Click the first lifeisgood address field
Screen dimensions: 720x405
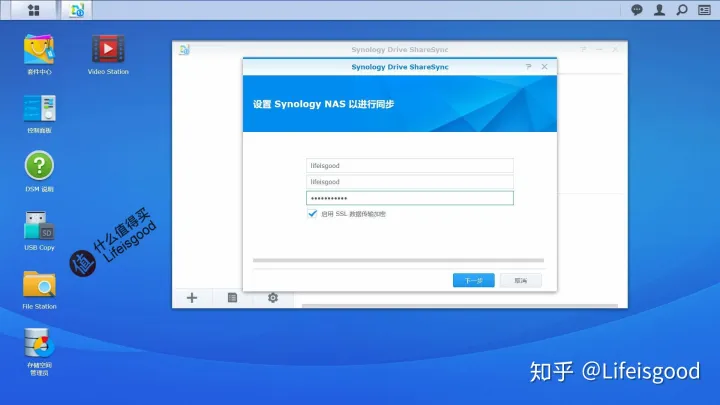pyautogui.click(x=410, y=165)
